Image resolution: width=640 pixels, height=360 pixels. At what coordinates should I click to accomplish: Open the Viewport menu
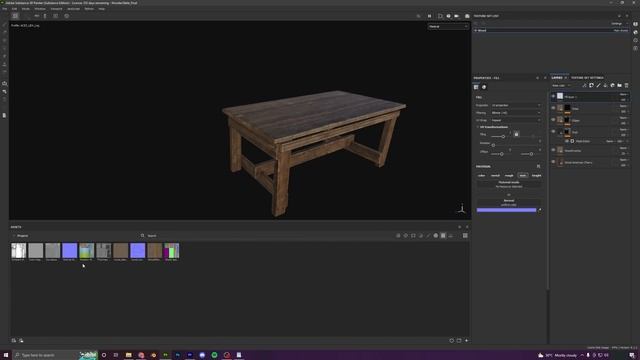pos(56,9)
